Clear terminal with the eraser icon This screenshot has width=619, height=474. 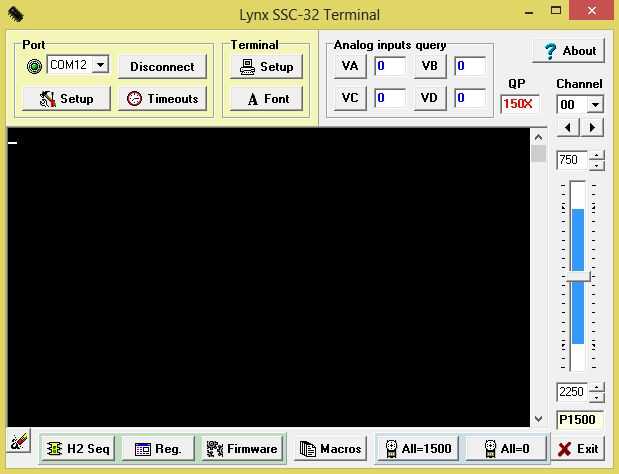point(19,441)
